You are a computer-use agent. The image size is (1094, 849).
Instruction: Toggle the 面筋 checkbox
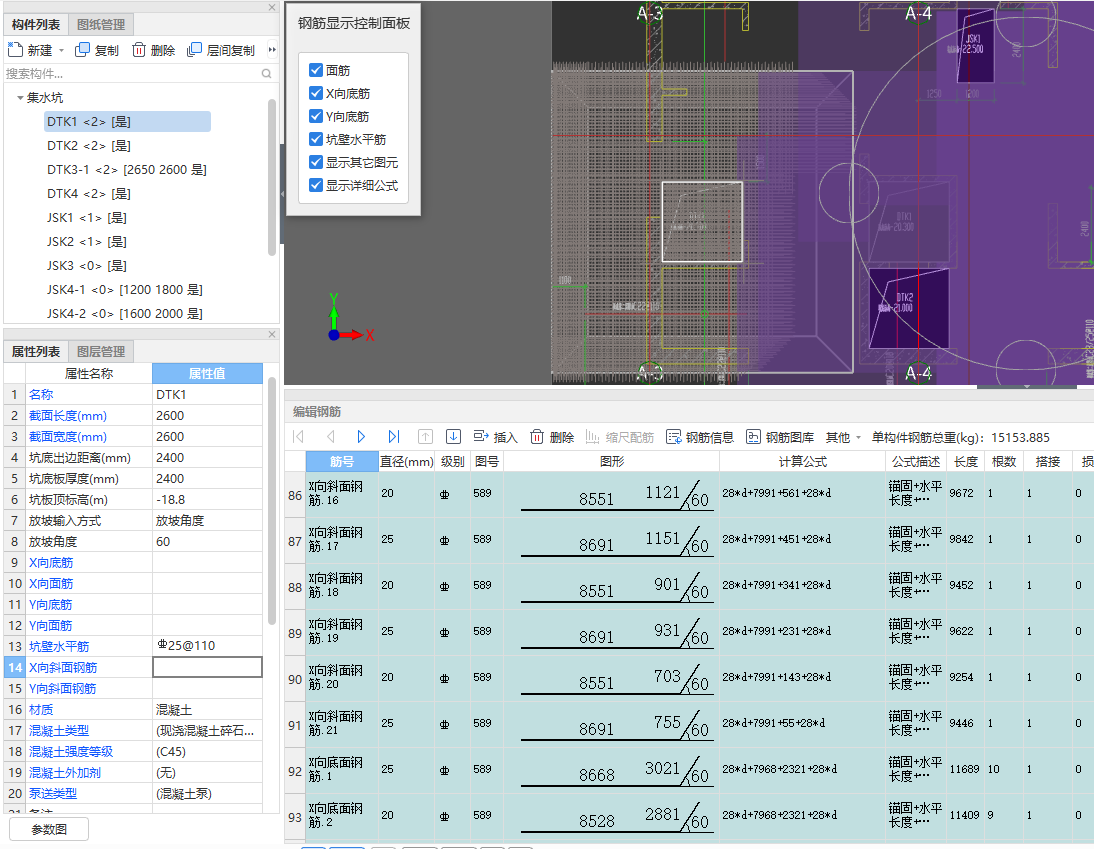[316, 70]
